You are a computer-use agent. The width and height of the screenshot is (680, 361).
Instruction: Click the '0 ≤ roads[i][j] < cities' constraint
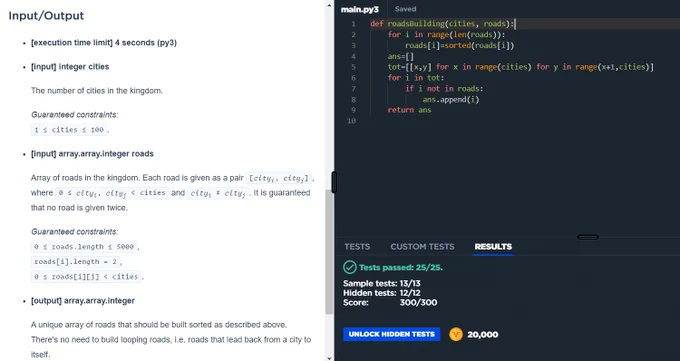[x=86, y=276]
